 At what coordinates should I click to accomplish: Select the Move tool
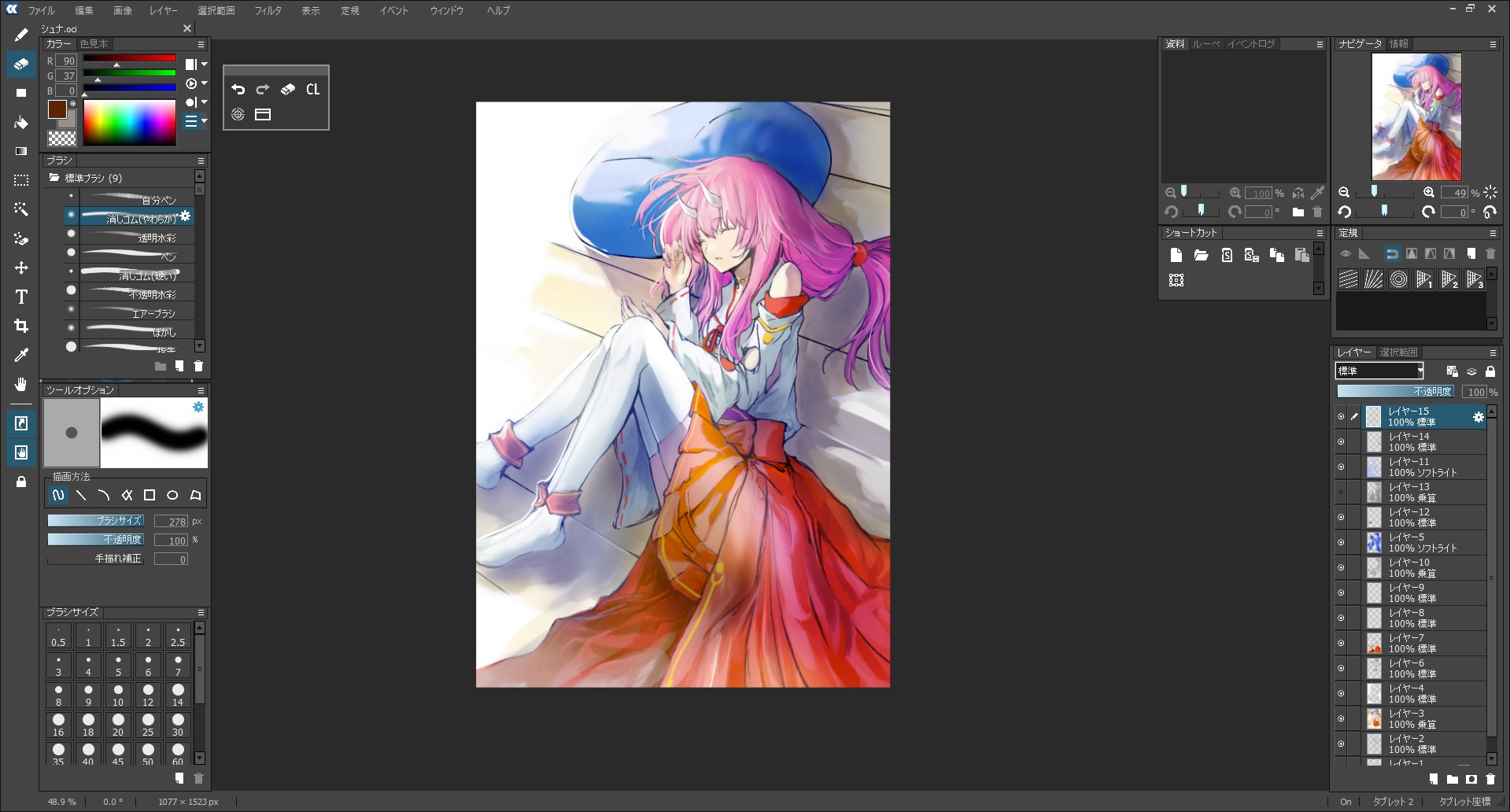21,268
